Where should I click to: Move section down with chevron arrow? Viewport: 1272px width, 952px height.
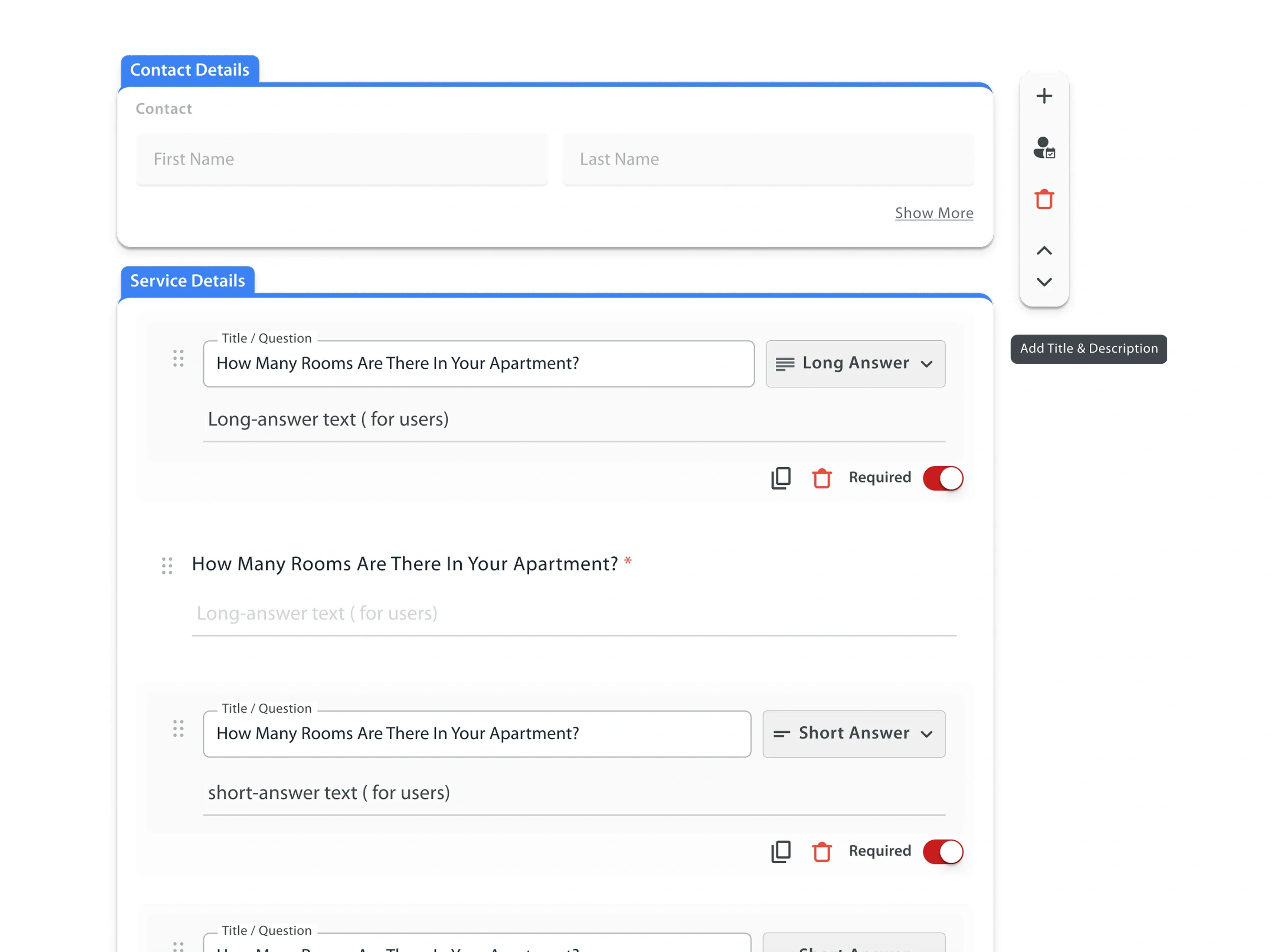(1044, 282)
